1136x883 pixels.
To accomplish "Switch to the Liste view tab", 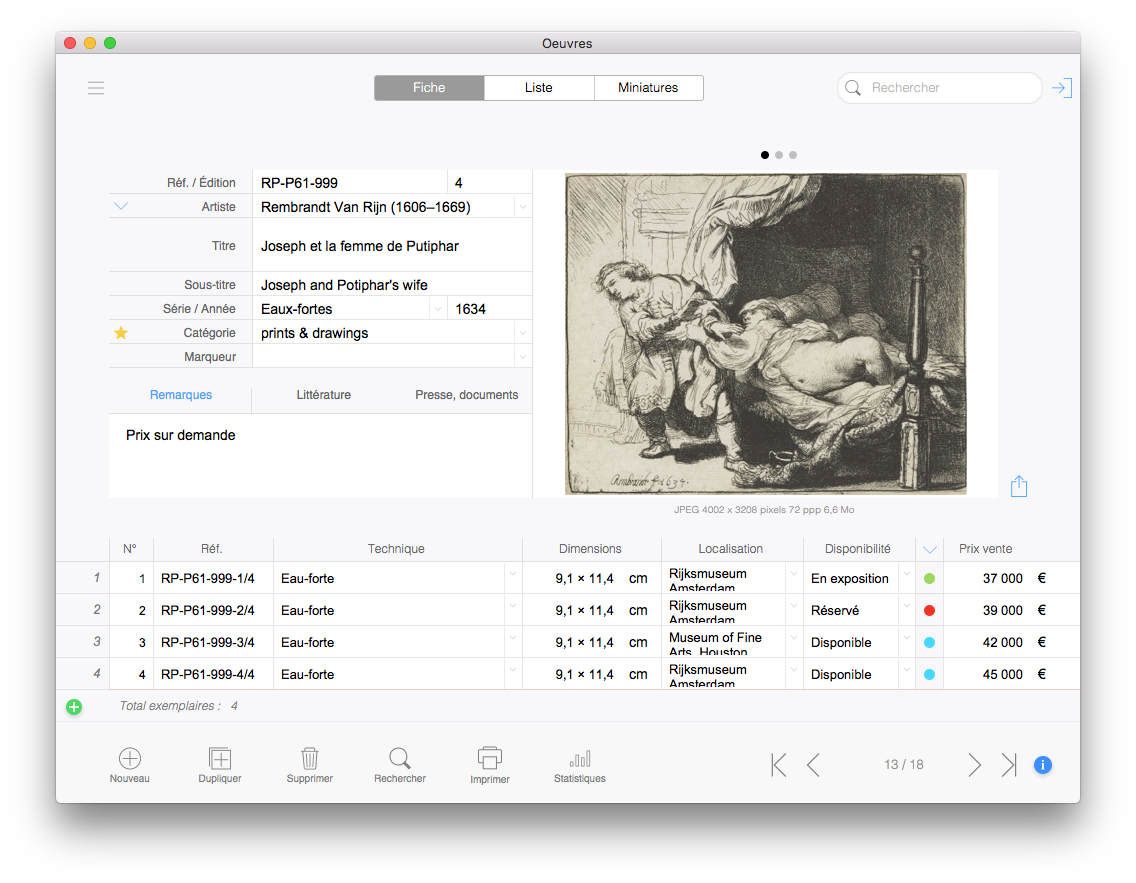I will (x=539, y=88).
